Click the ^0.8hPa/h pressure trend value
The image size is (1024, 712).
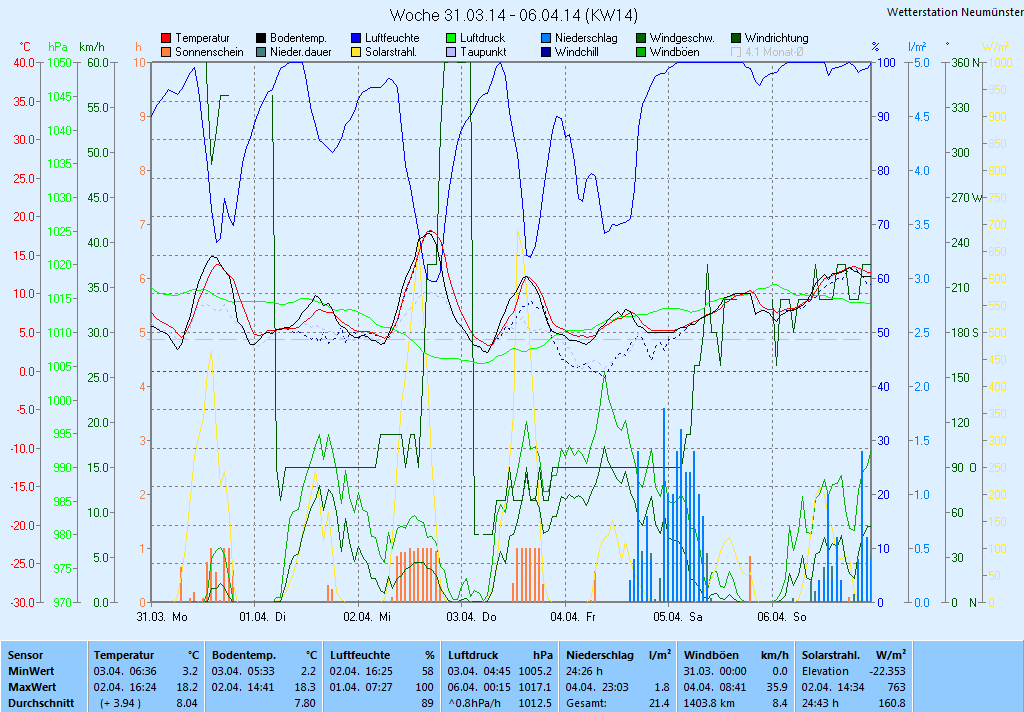[477, 704]
